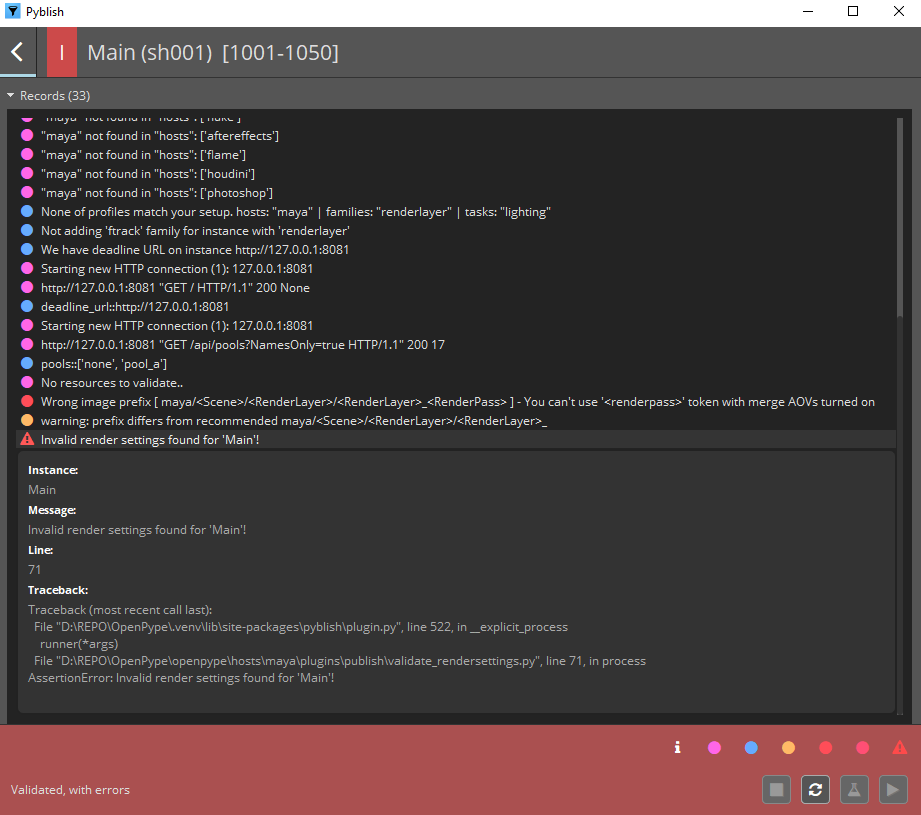921x815 pixels.
Task: Click the Reset refresh button
Action: [x=815, y=789]
